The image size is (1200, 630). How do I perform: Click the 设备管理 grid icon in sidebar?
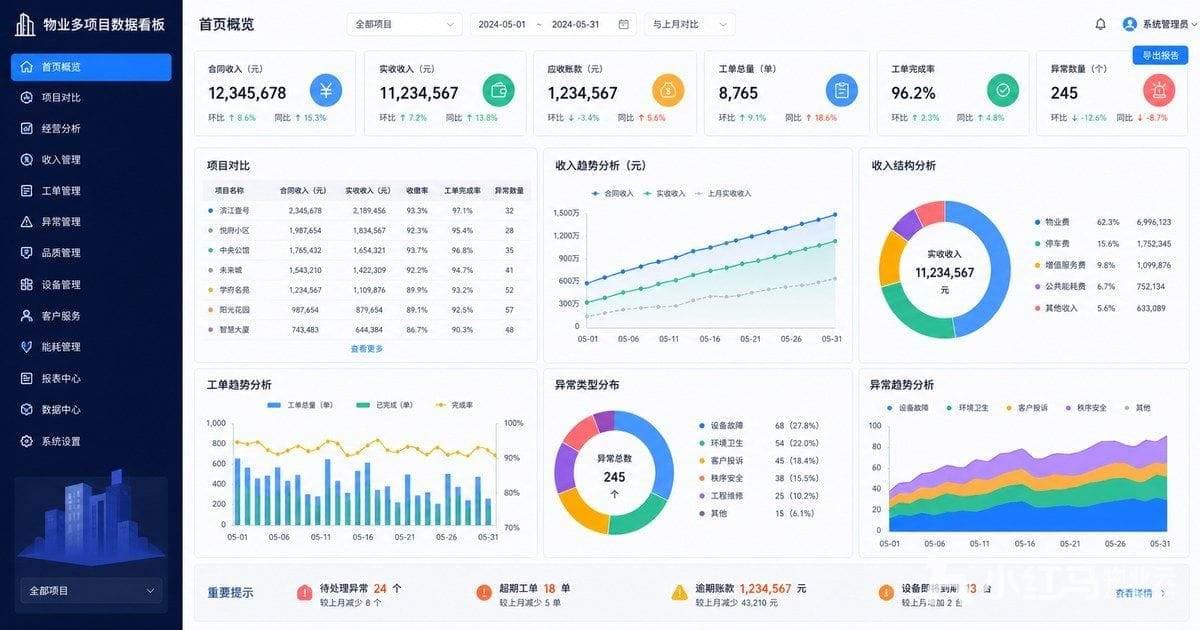[26, 285]
